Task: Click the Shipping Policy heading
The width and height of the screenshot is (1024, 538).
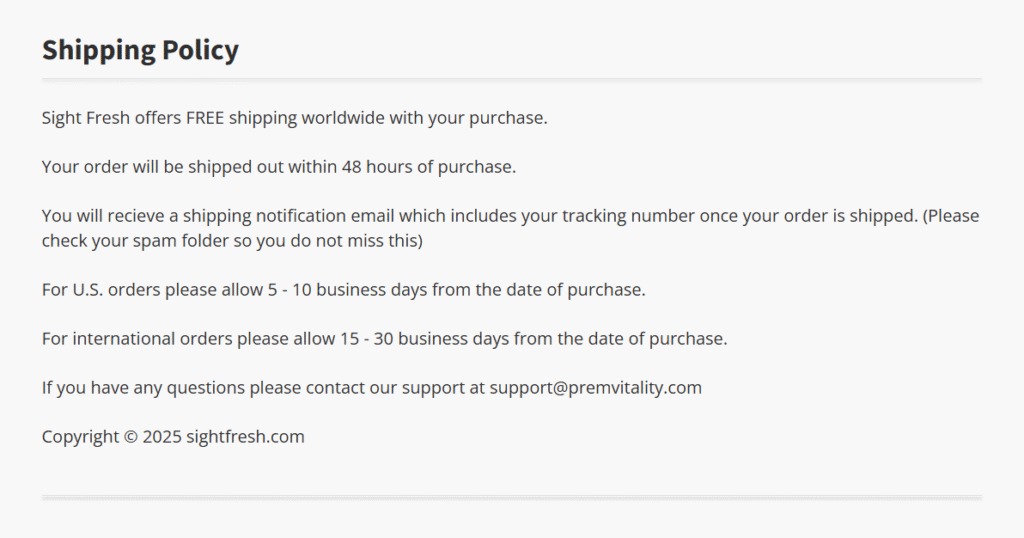Action: point(140,50)
